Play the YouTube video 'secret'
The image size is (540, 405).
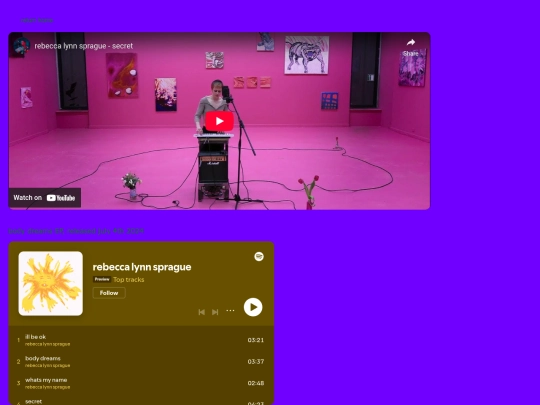pos(219,121)
